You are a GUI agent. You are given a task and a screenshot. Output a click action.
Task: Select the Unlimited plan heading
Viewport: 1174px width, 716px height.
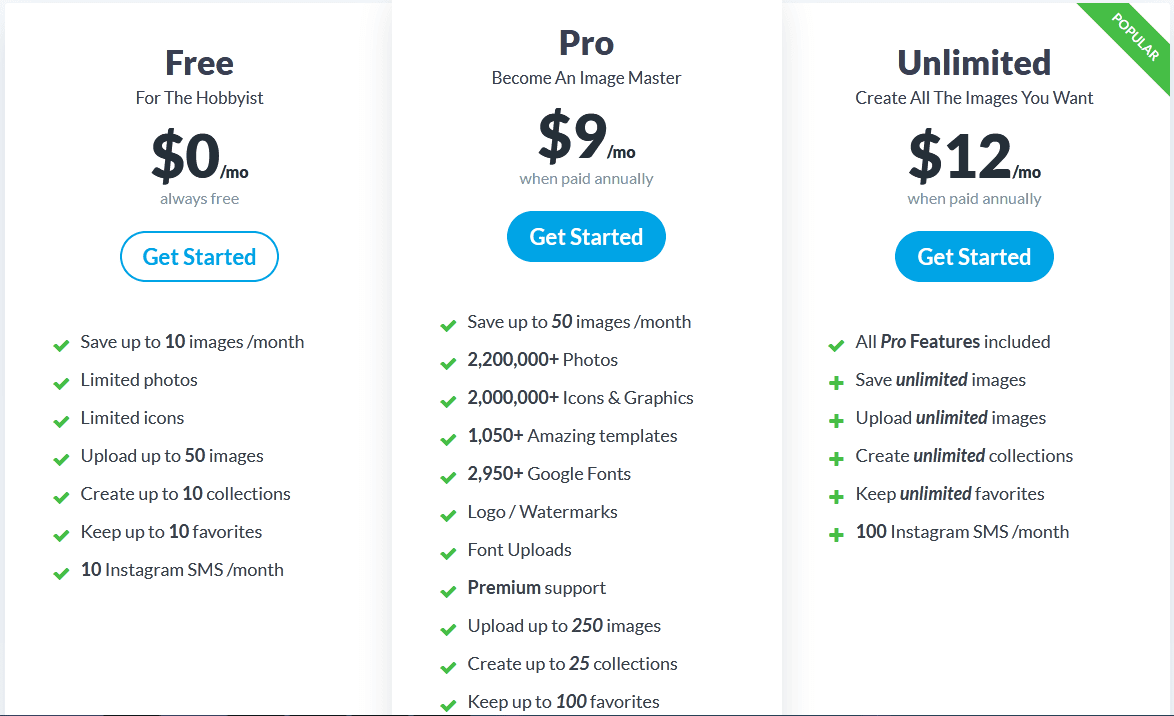pyautogui.click(x=974, y=61)
